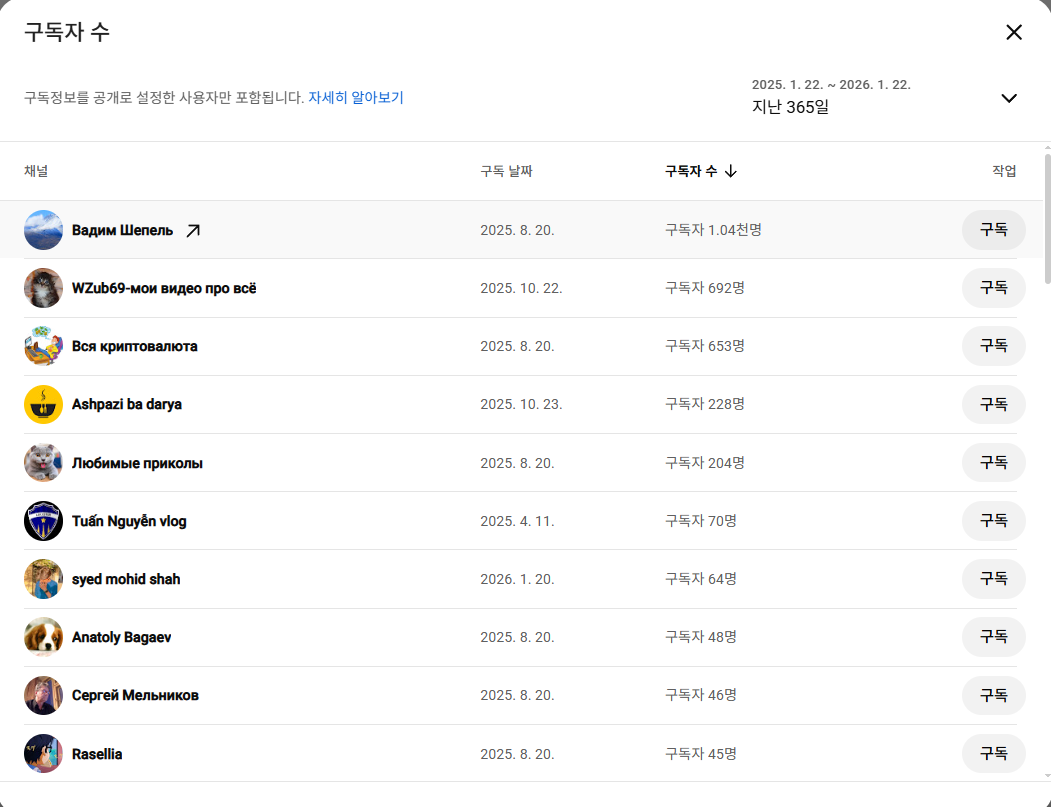
Task: Subscribe to WZub69 channel
Action: (x=993, y=287)
